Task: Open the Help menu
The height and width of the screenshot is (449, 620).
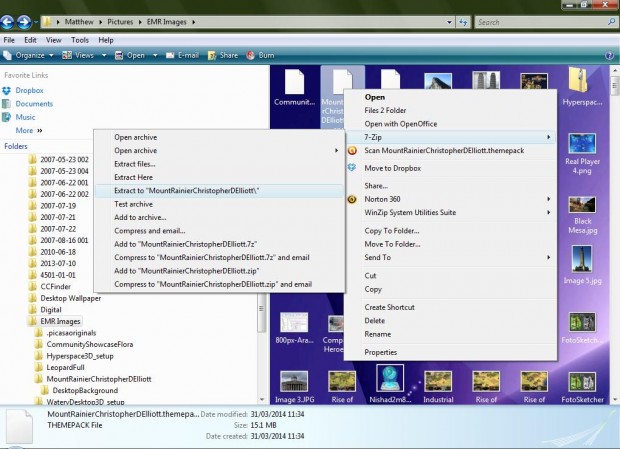Action: (x=106, y=40)
